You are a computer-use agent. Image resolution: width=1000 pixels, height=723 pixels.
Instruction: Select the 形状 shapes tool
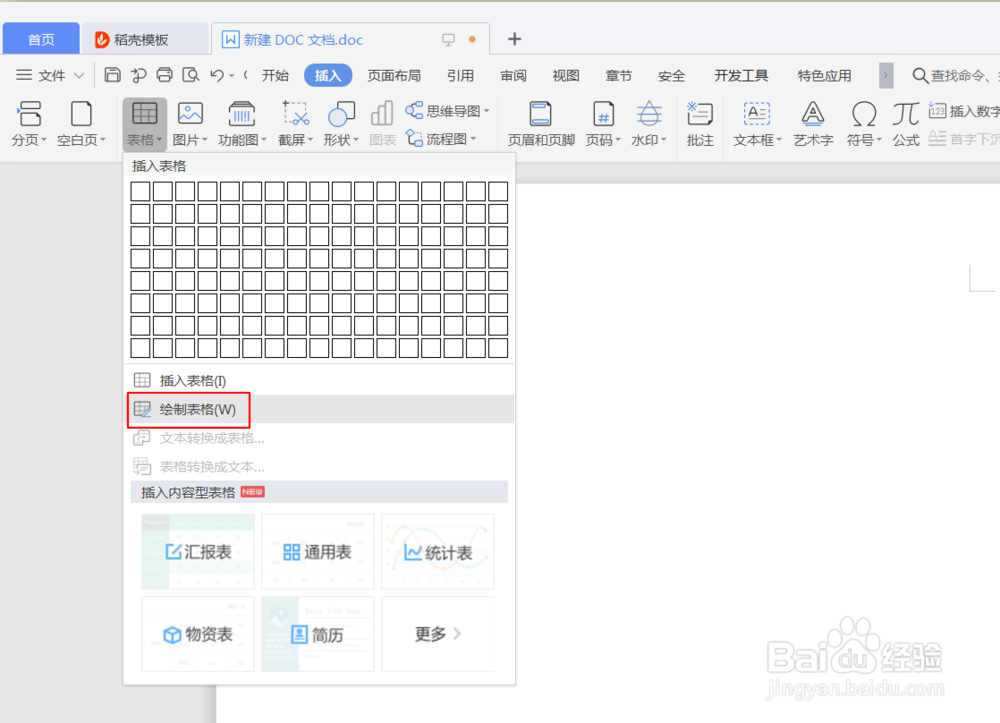click(340, 124)
